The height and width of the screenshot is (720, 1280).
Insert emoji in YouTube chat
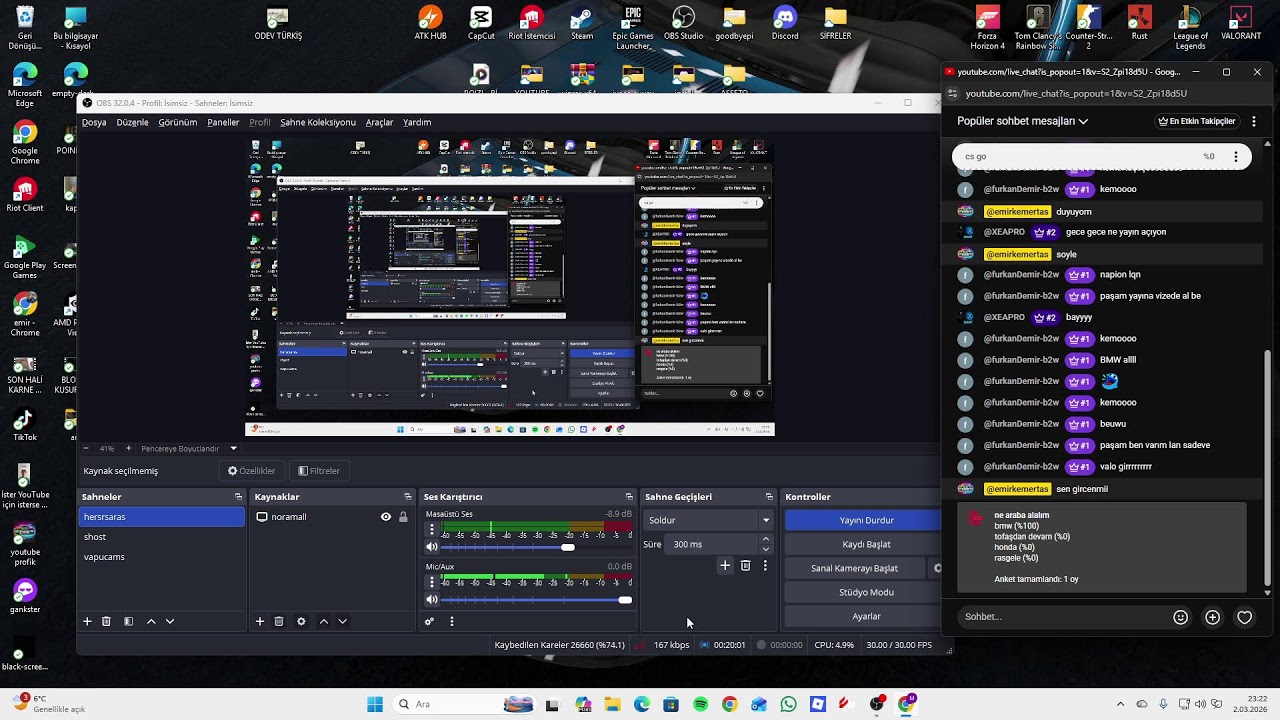pyautogui.click(x=1180, y=617)
